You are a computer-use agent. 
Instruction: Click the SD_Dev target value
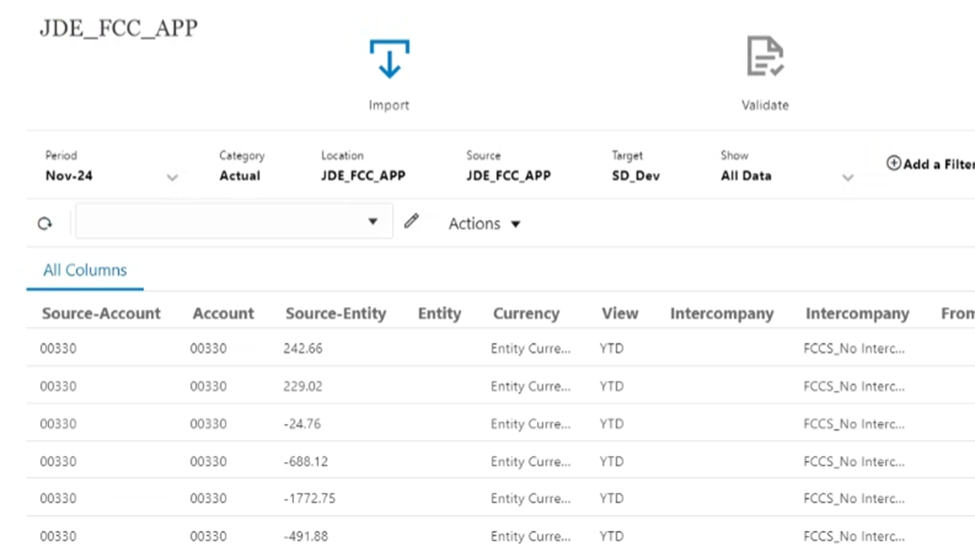coord(635,176)
